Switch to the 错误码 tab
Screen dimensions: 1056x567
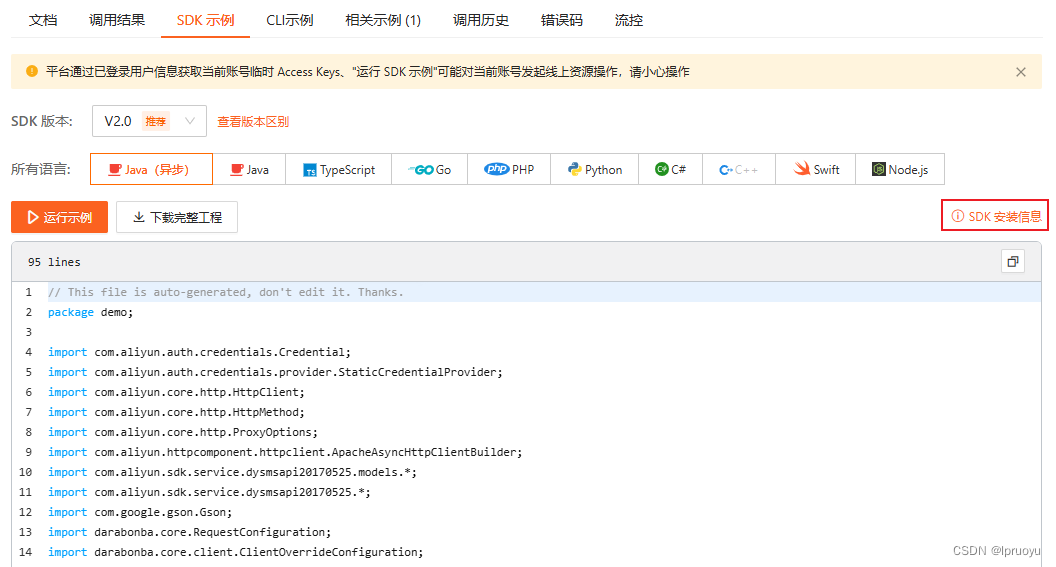562,20
